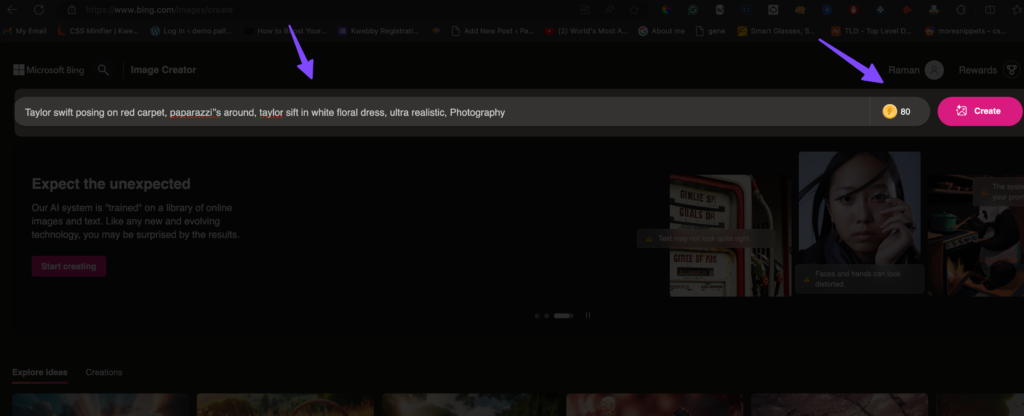
Task: Select the Explore ideas tab
Action: pyautogui.click(x=40, y=372)
